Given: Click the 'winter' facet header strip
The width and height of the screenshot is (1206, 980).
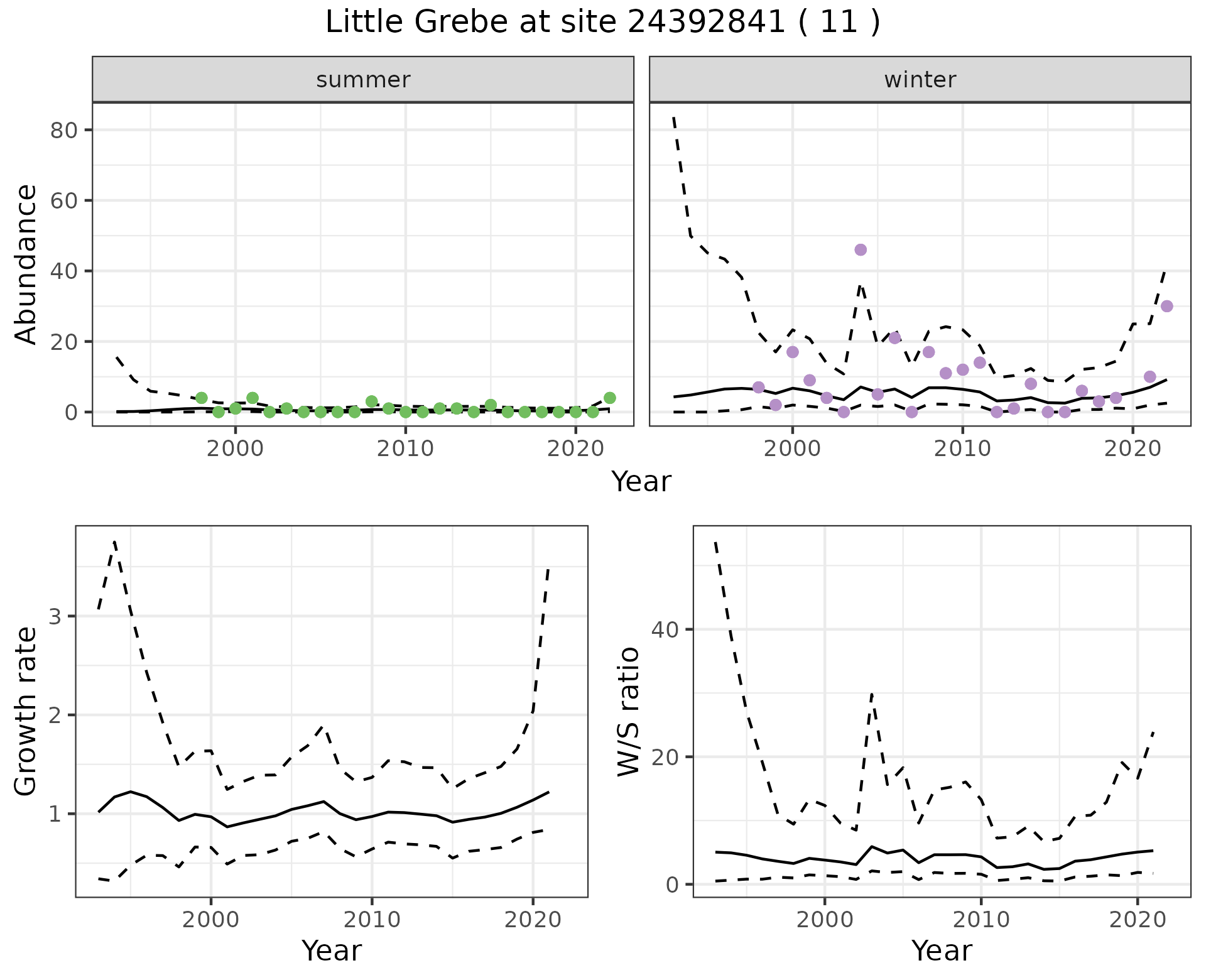Looking at the screenshot, I should click(920, 80).
